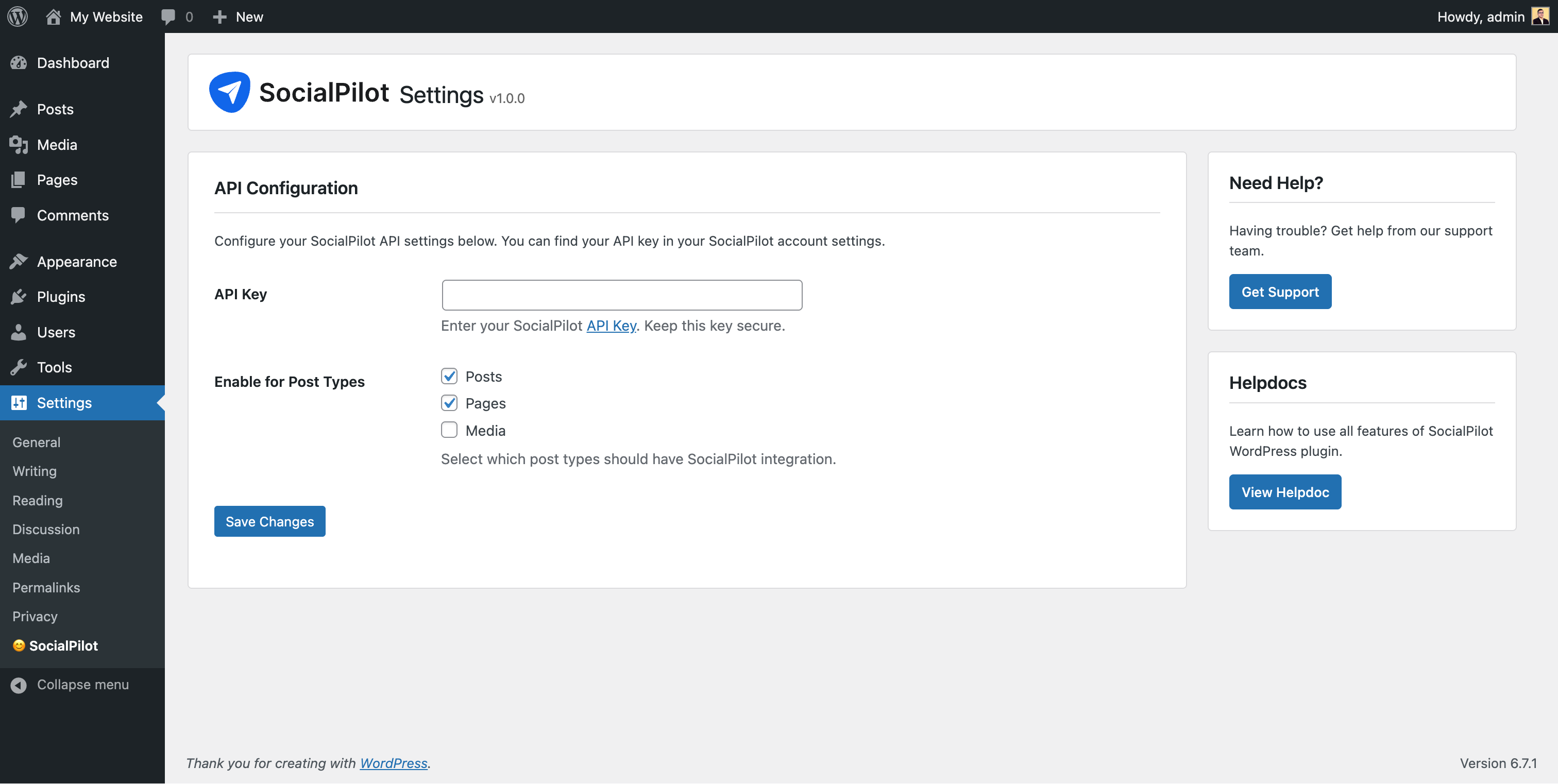
Task: Click the WordPress logo icon
Action: (x=18, y=16)
